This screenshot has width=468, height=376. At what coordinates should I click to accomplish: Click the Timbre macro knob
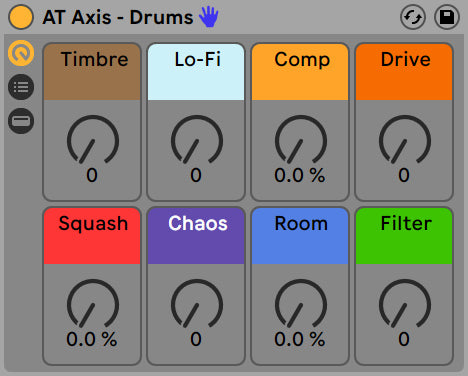(93, 140)
